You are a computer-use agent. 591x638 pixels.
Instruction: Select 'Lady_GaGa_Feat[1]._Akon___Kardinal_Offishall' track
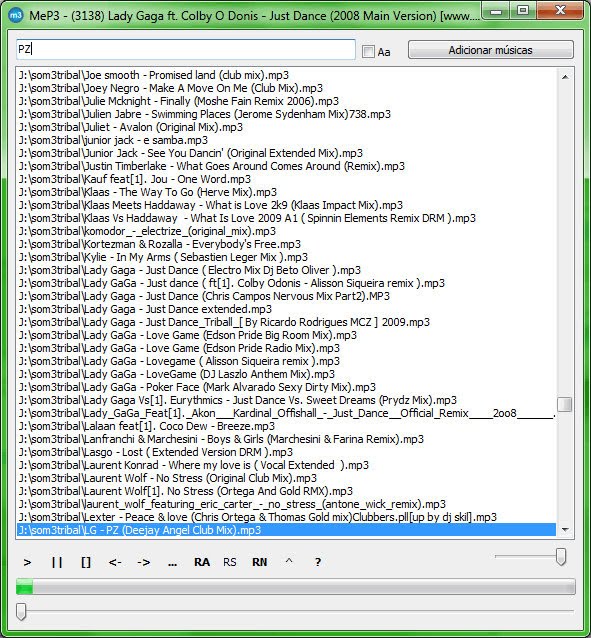(x=287, y=414)
